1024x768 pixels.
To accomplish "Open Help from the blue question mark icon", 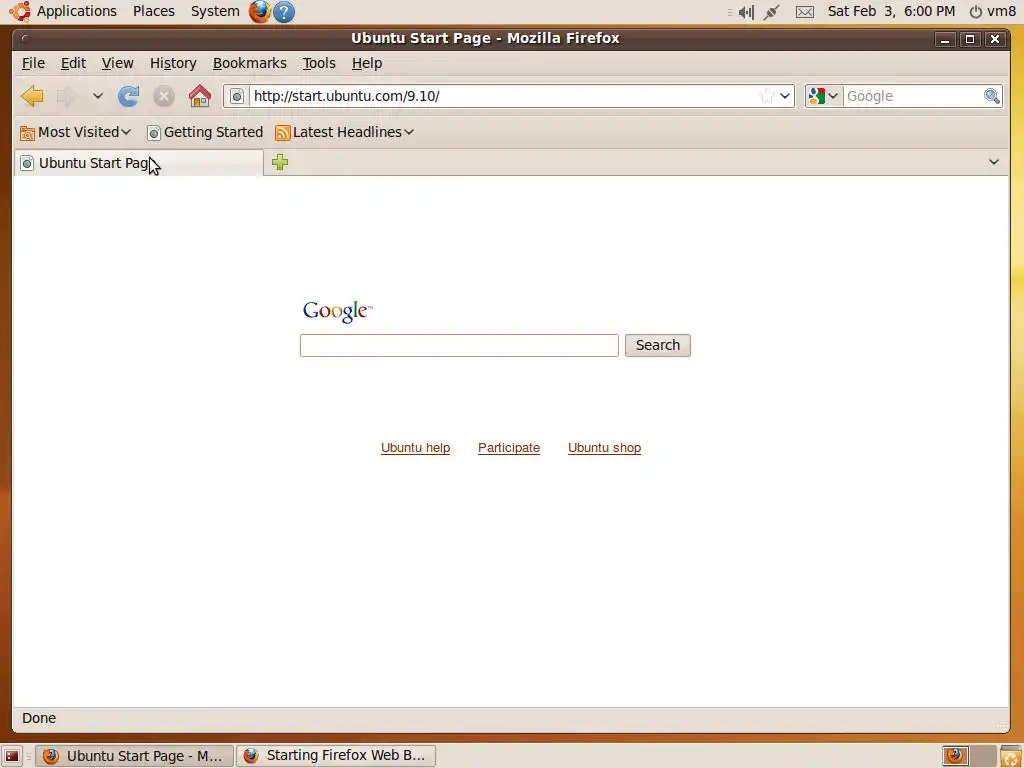I will (284, 12).
